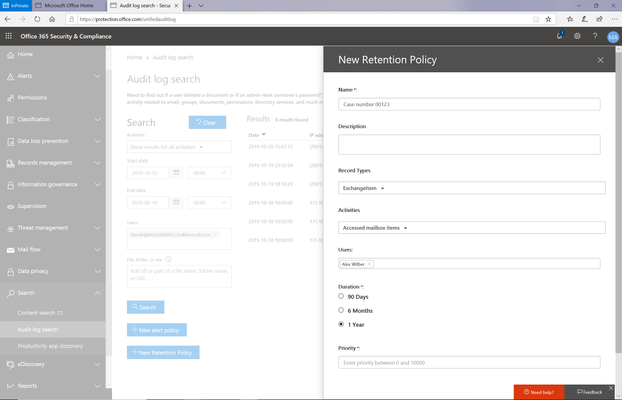Click the Classification icon in sidebar

(11, 120)
